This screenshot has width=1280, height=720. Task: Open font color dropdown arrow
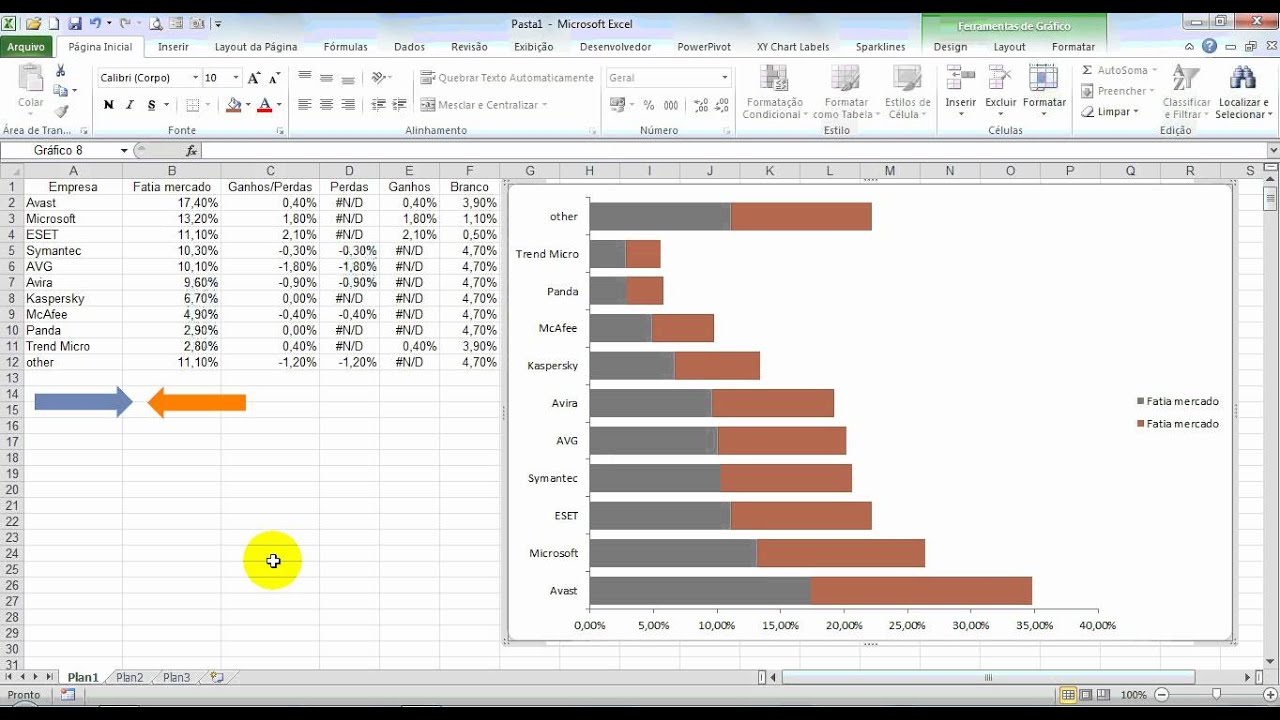click(x=279, y=105)
